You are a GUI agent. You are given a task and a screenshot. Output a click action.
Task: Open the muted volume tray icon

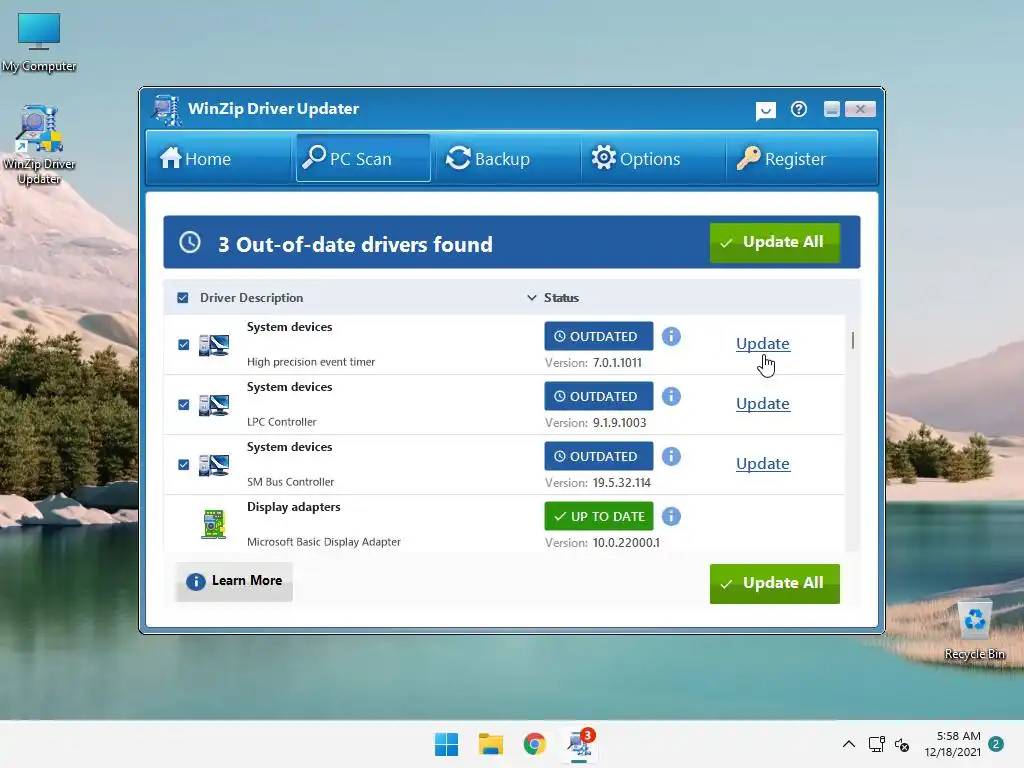coord(902,744)
